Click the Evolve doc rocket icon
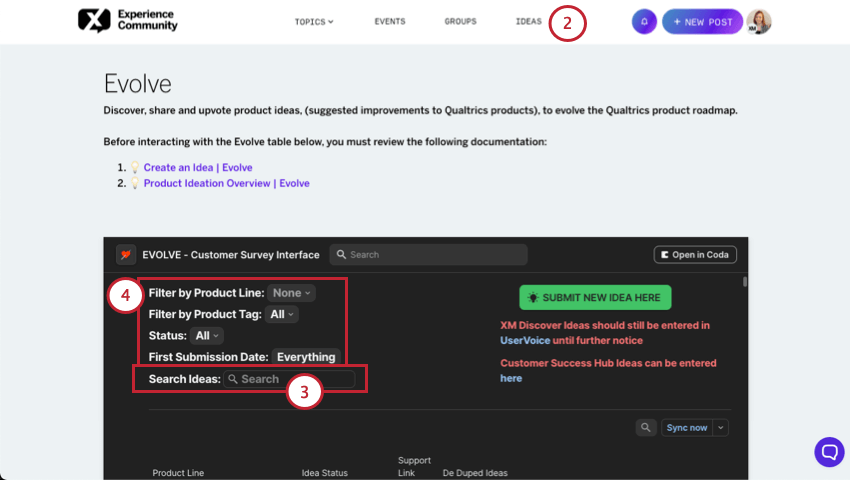The image size is (850, 480). (x=126, y=254)
